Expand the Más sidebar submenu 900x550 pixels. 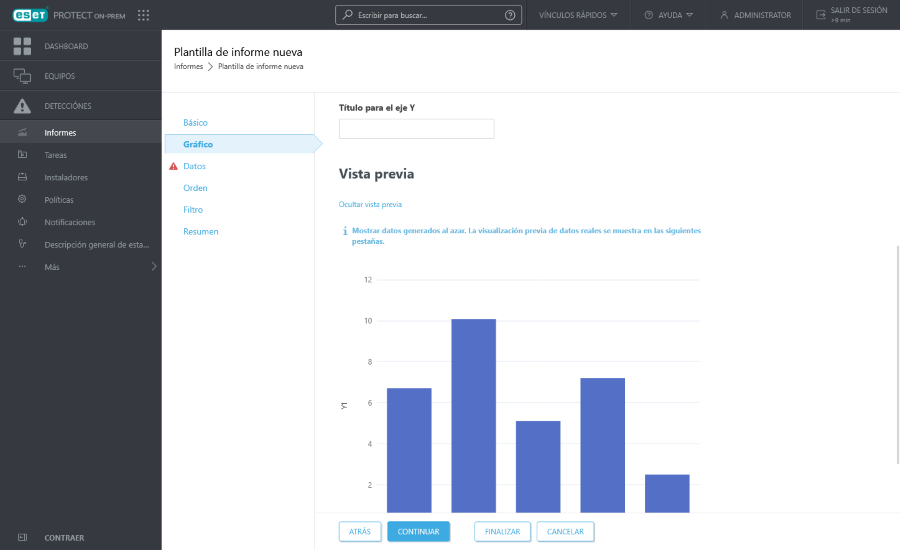pyautogui.click(x=153, y=267)
